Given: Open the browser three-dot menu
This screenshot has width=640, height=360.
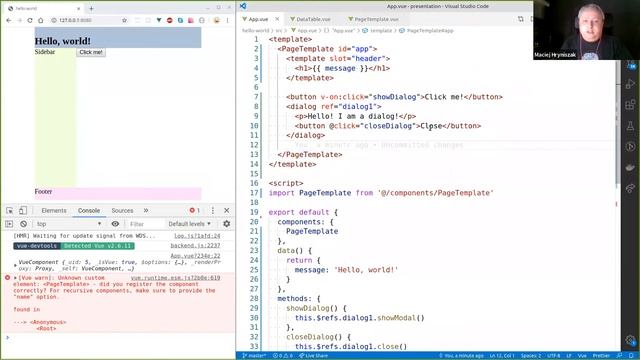Looking at the screenshot, I should tap(228, 20).
